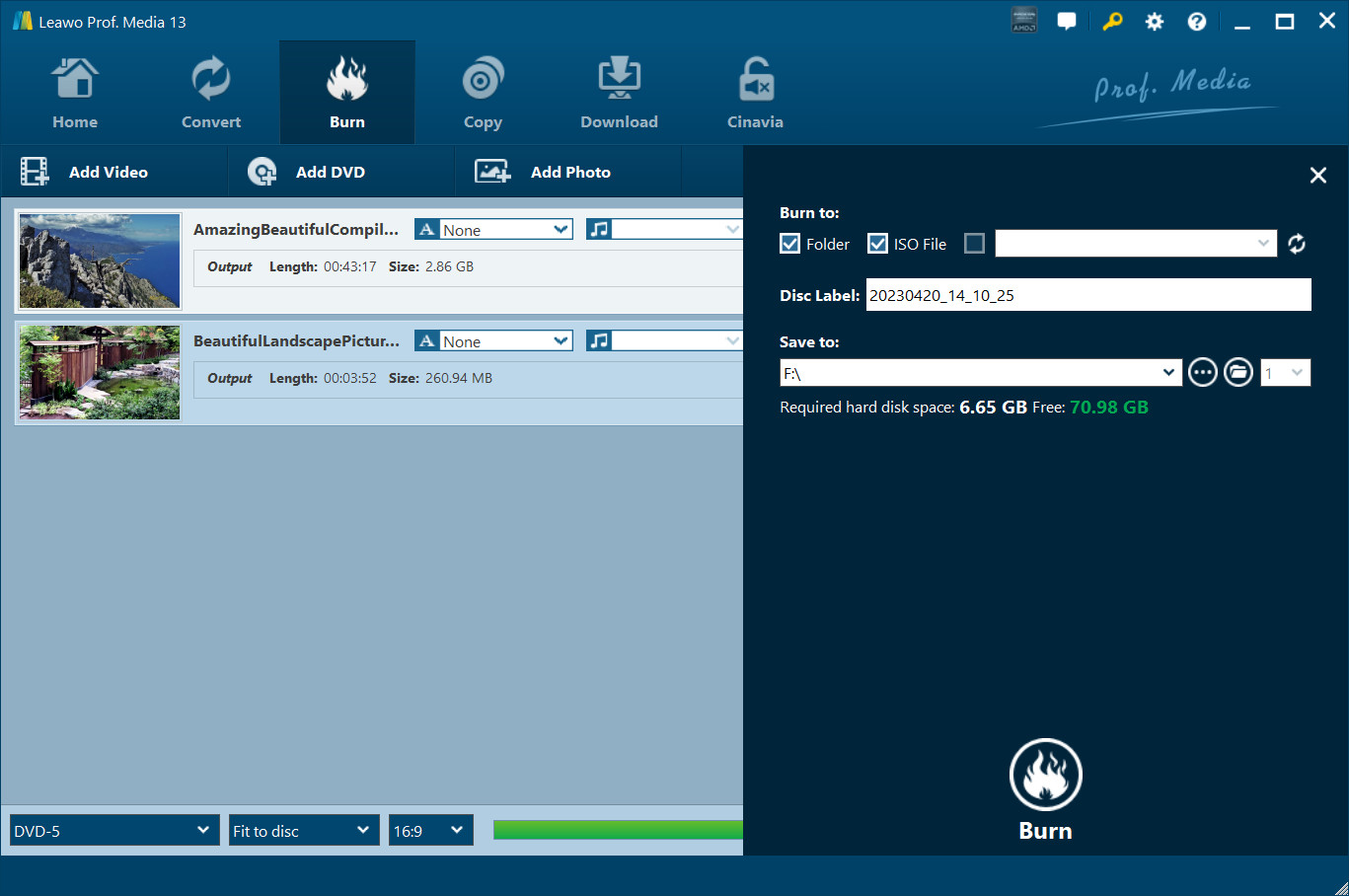Screen dimensions: 1349x896
Task: Open the output folder icon
Action: click(x=1238, y=372)
